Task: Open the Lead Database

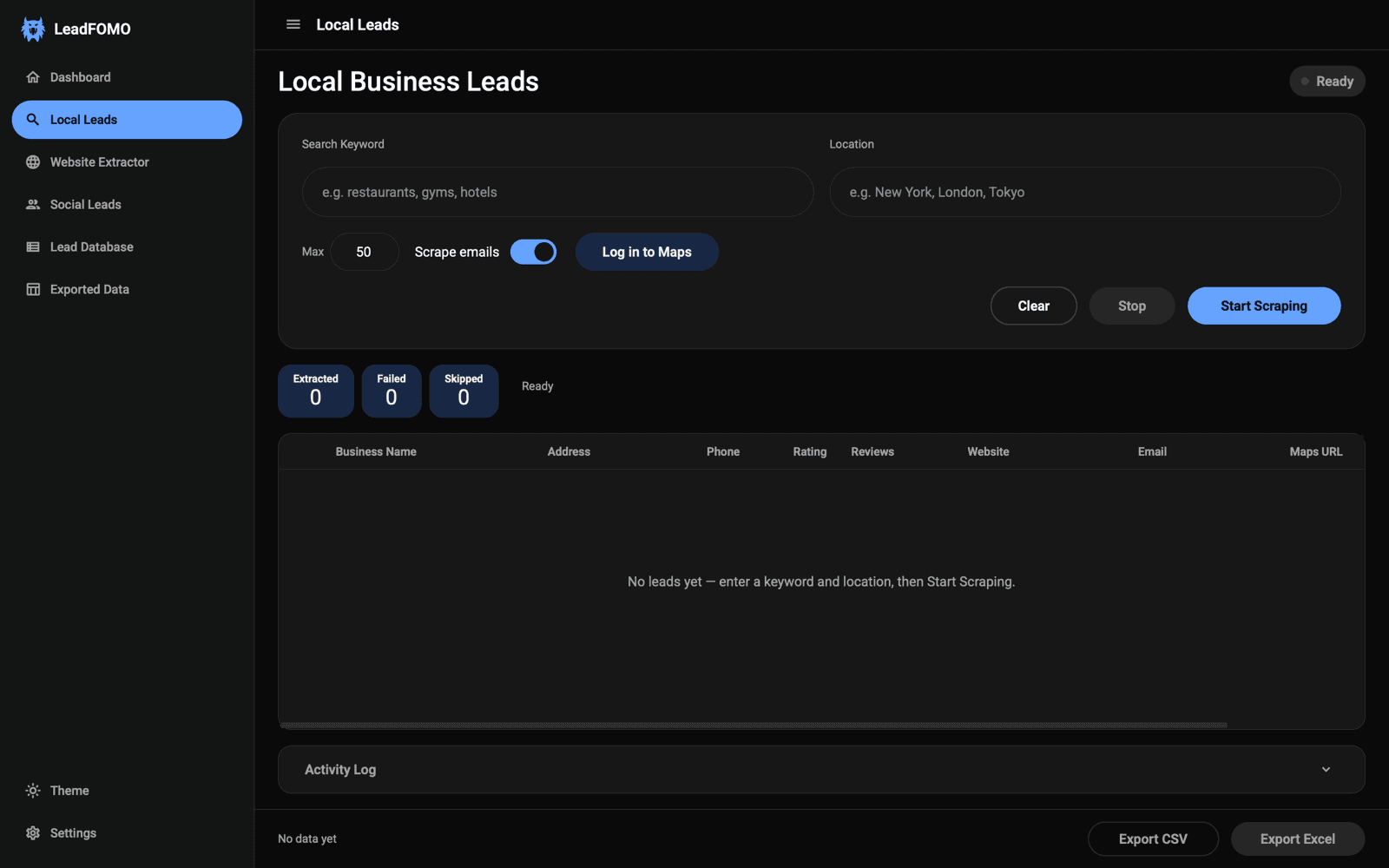Action: coord(127,247)
